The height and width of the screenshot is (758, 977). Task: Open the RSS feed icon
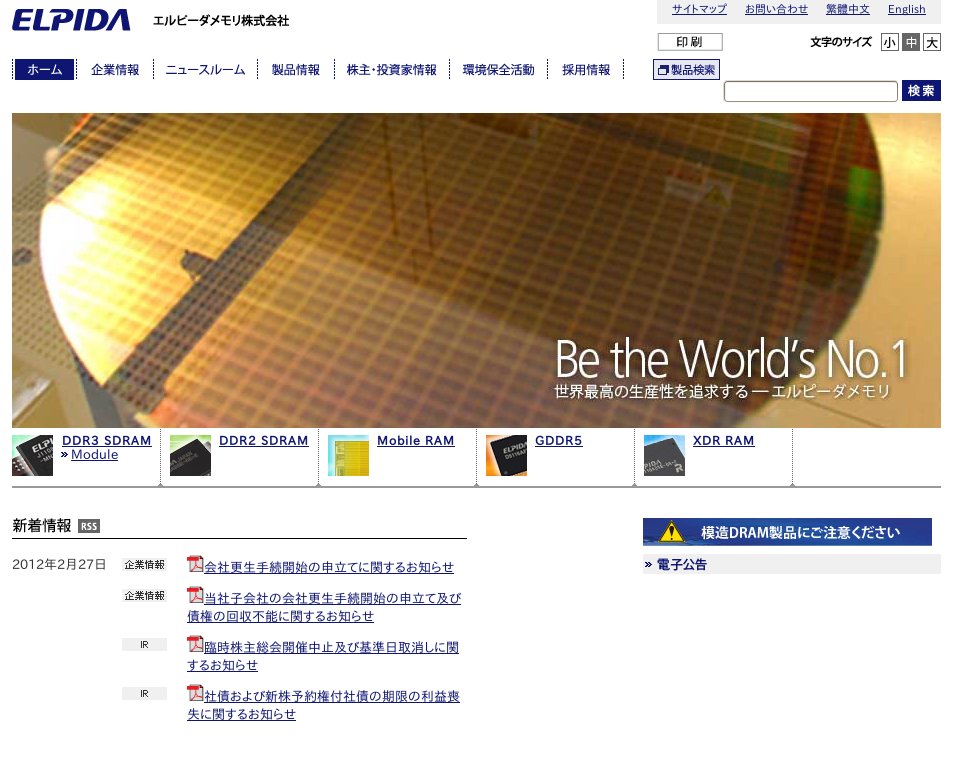pyautogui.click(x=89, y=526)
